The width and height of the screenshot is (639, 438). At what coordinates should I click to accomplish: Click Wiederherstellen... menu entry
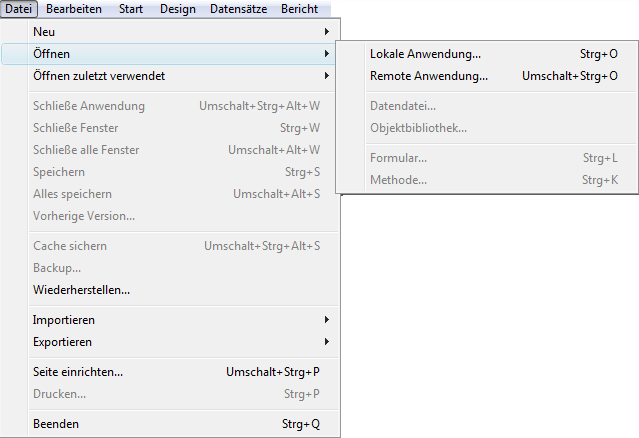point(81,290)
